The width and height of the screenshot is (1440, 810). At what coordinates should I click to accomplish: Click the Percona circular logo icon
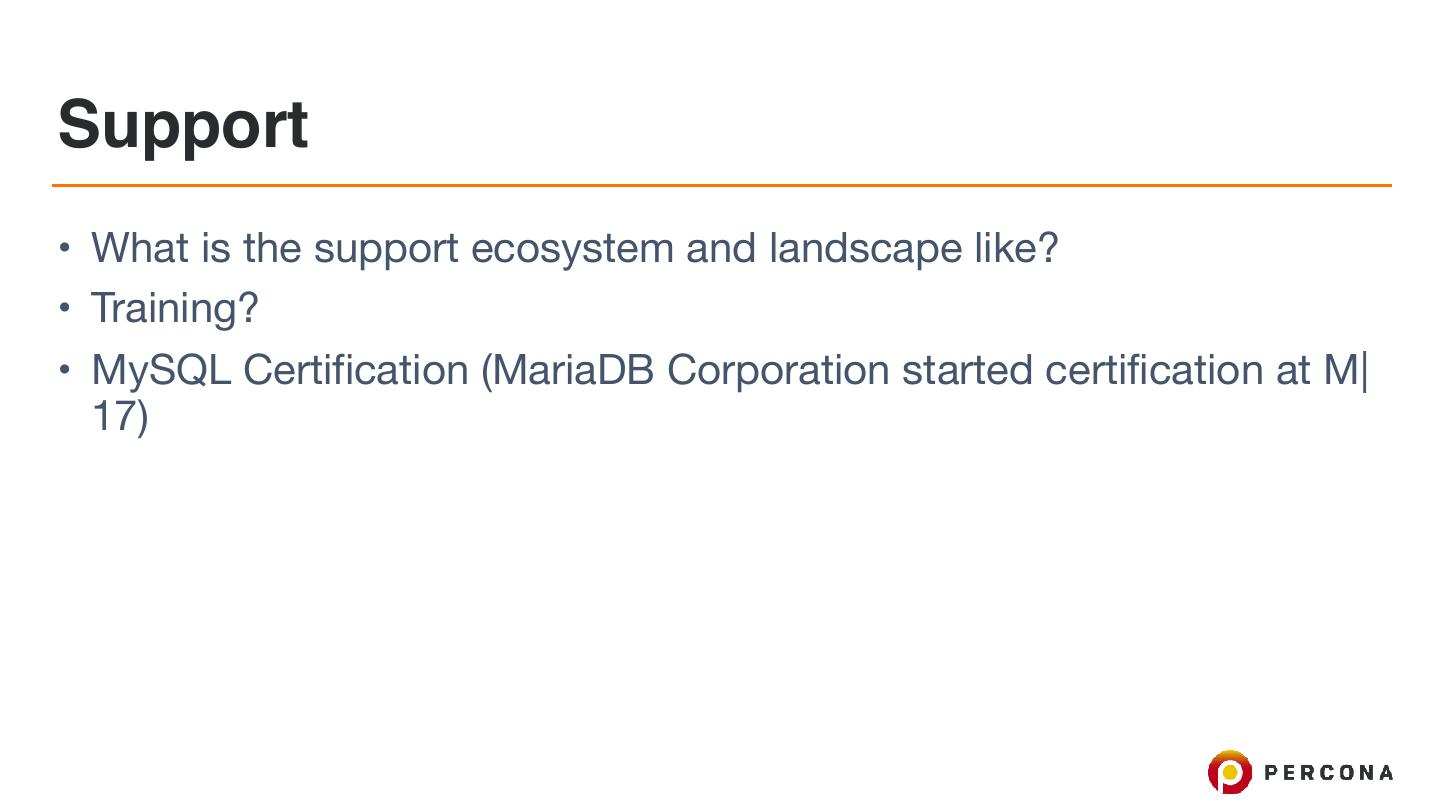click(x=1229, y=772)
